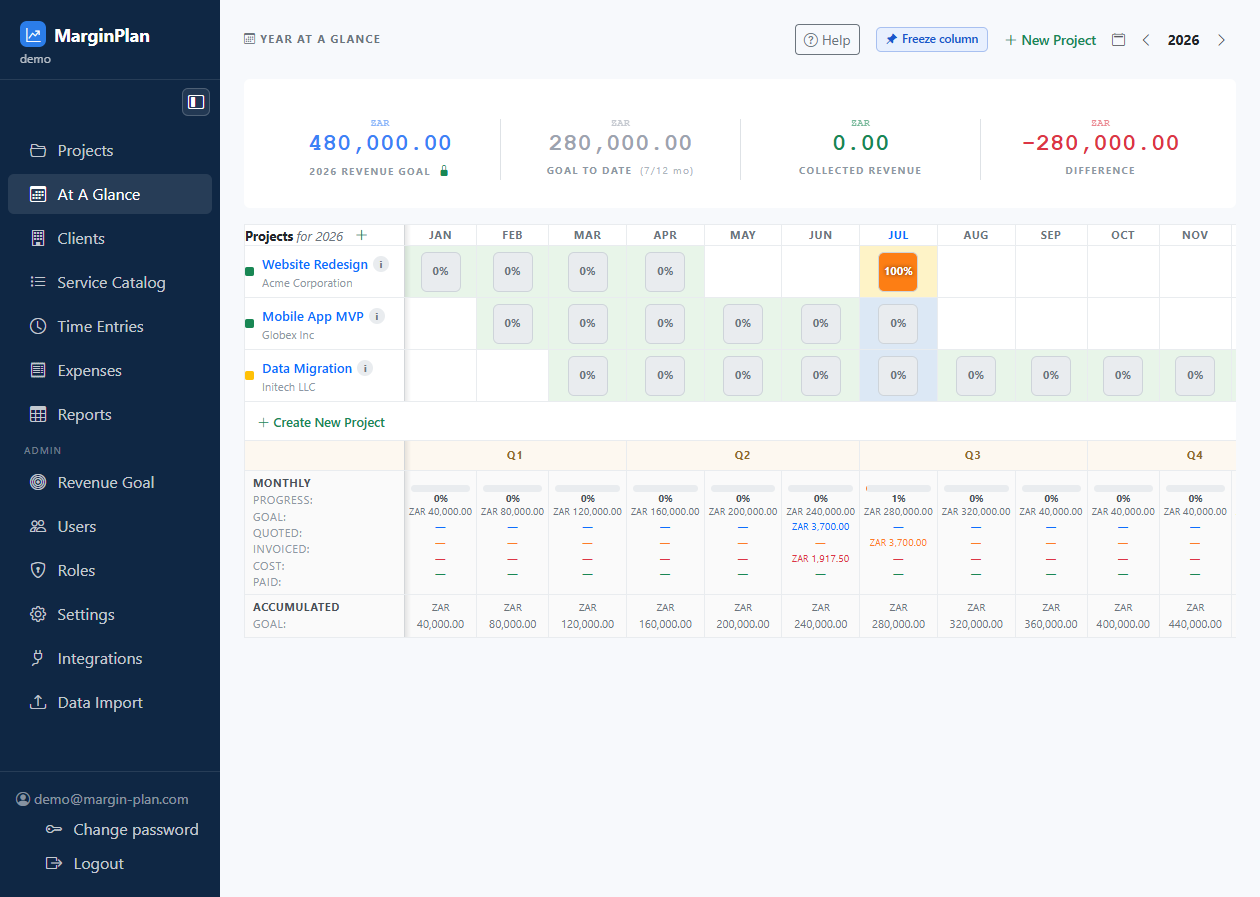Click Create New Project below the grid

[x=321, y=423]
